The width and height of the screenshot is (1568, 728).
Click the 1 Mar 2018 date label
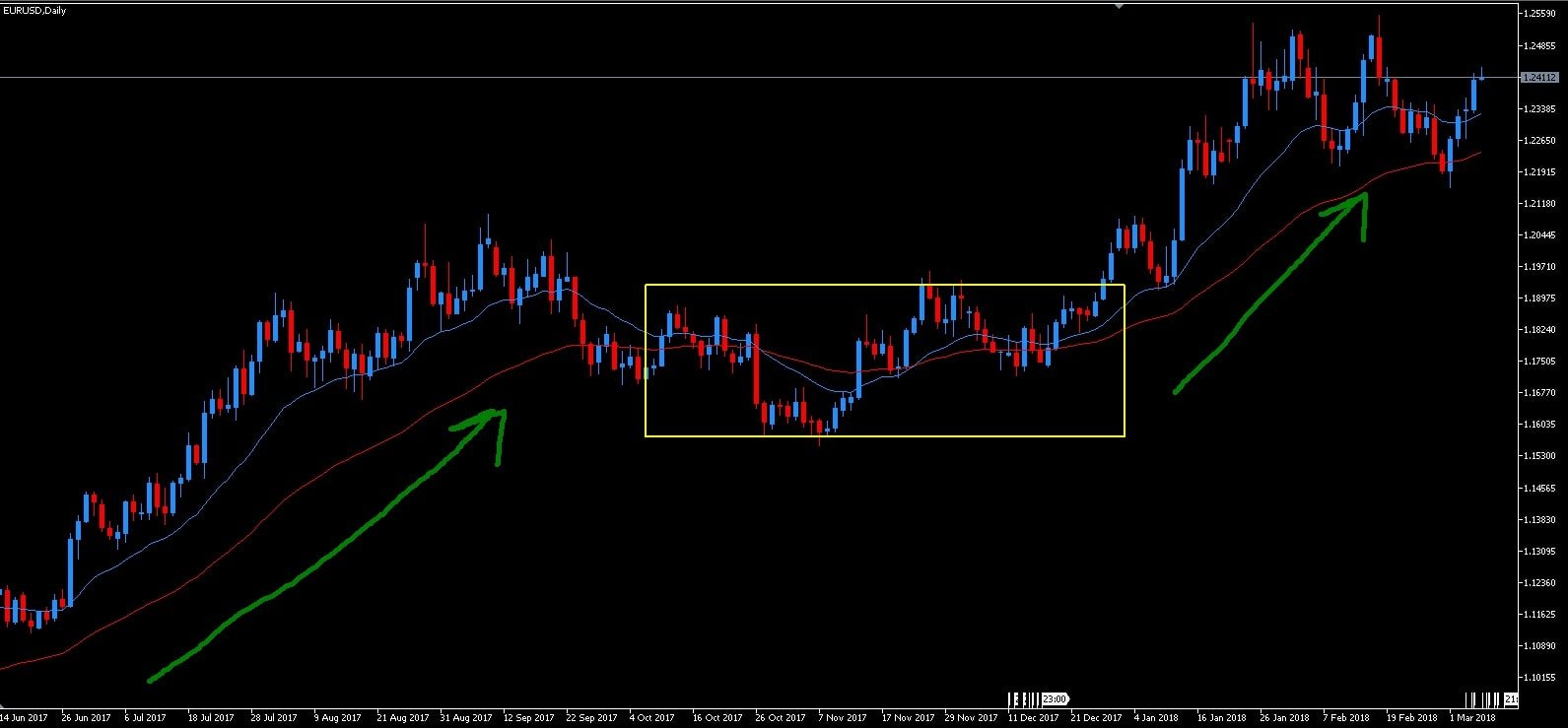pos(1472,717)
